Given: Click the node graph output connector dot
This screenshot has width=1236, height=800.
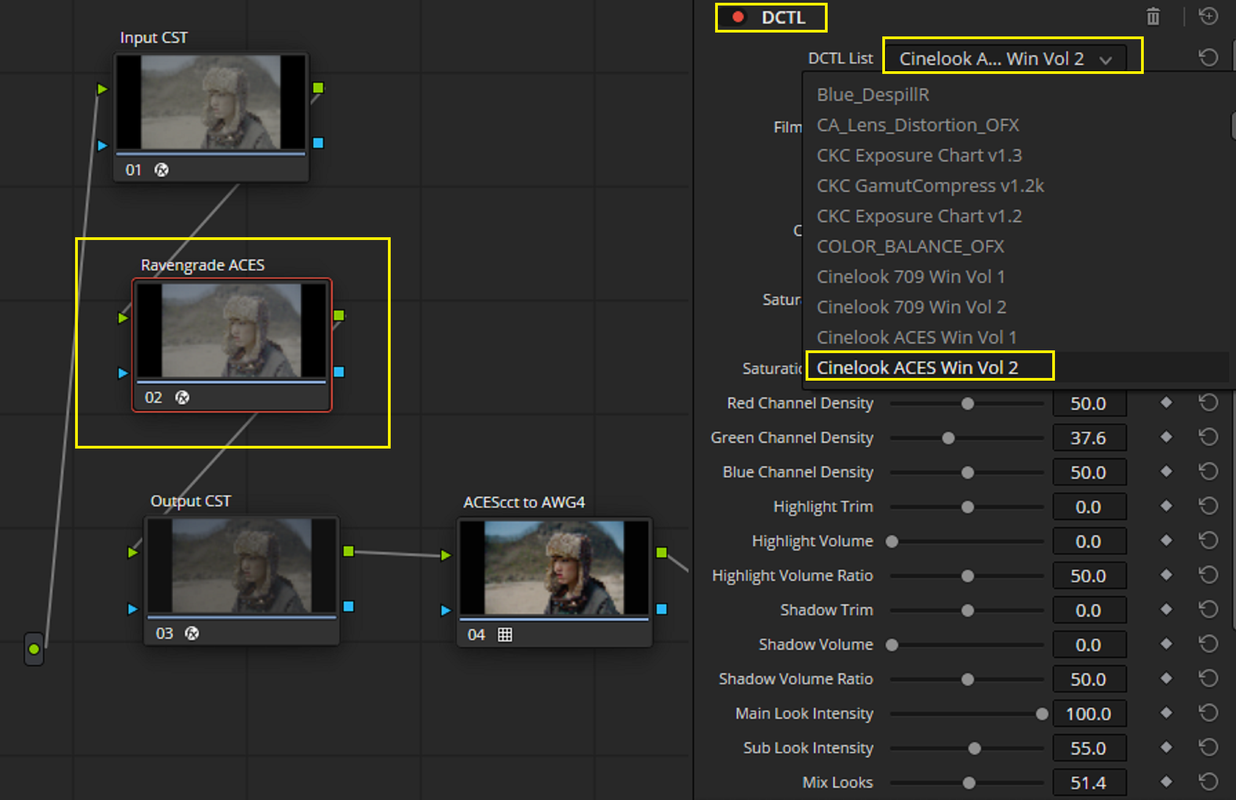Looking at the screenshot, I should [x=34, y=649].
